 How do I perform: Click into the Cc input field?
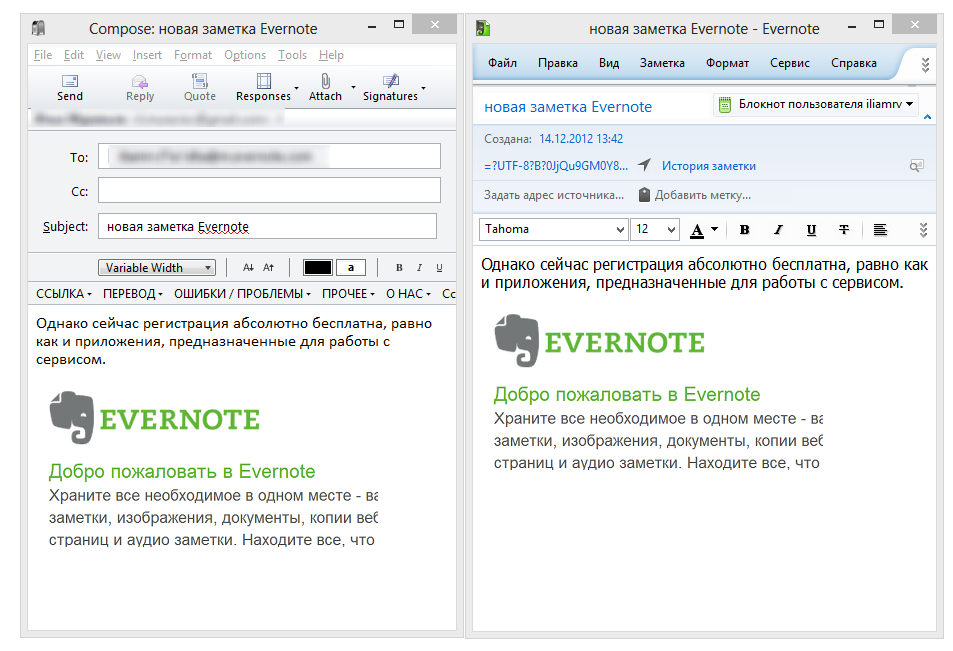269,190
